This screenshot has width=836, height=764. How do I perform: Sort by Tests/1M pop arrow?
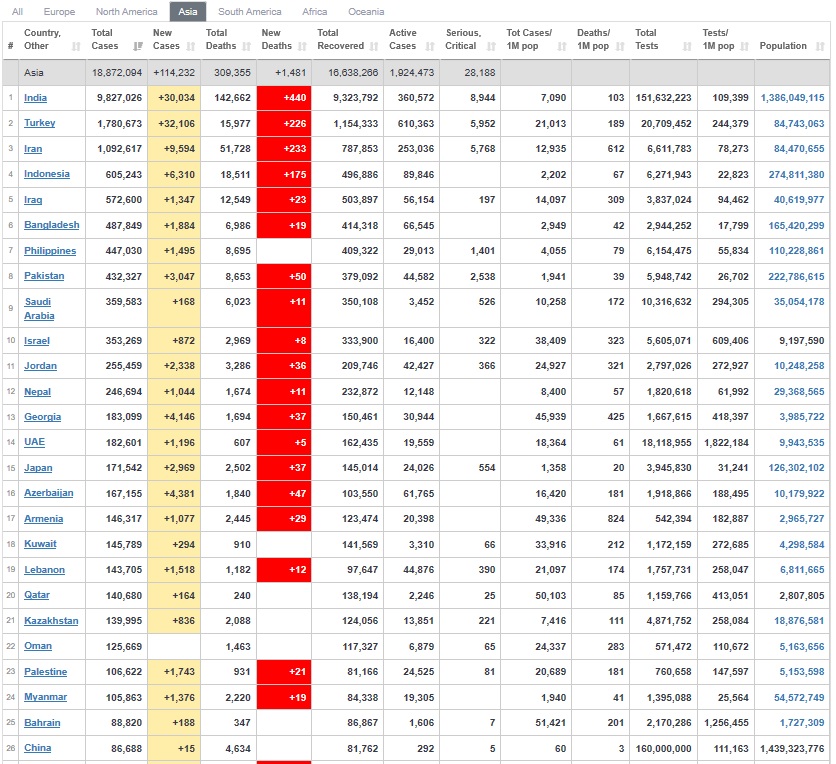click(x=745, y=46)
